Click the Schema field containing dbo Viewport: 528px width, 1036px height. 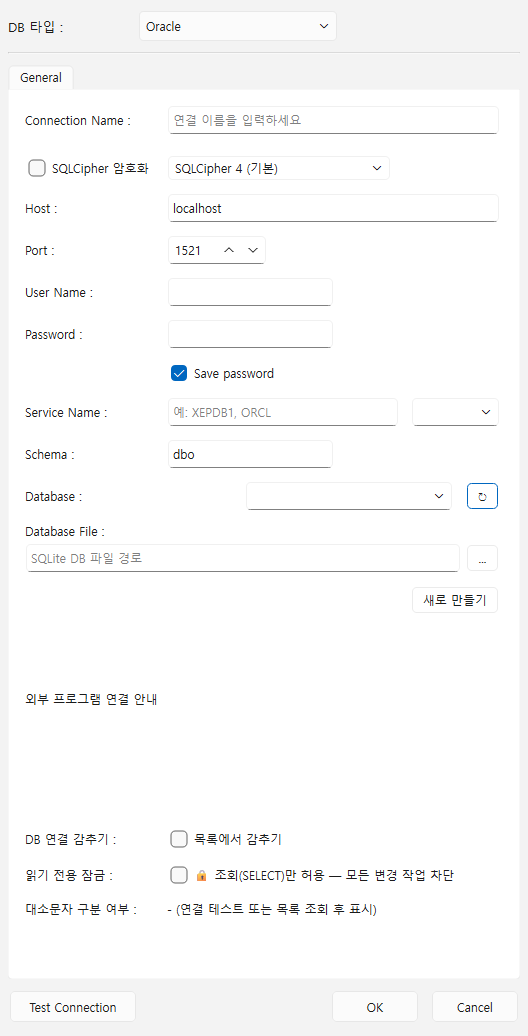click(250, 455)
